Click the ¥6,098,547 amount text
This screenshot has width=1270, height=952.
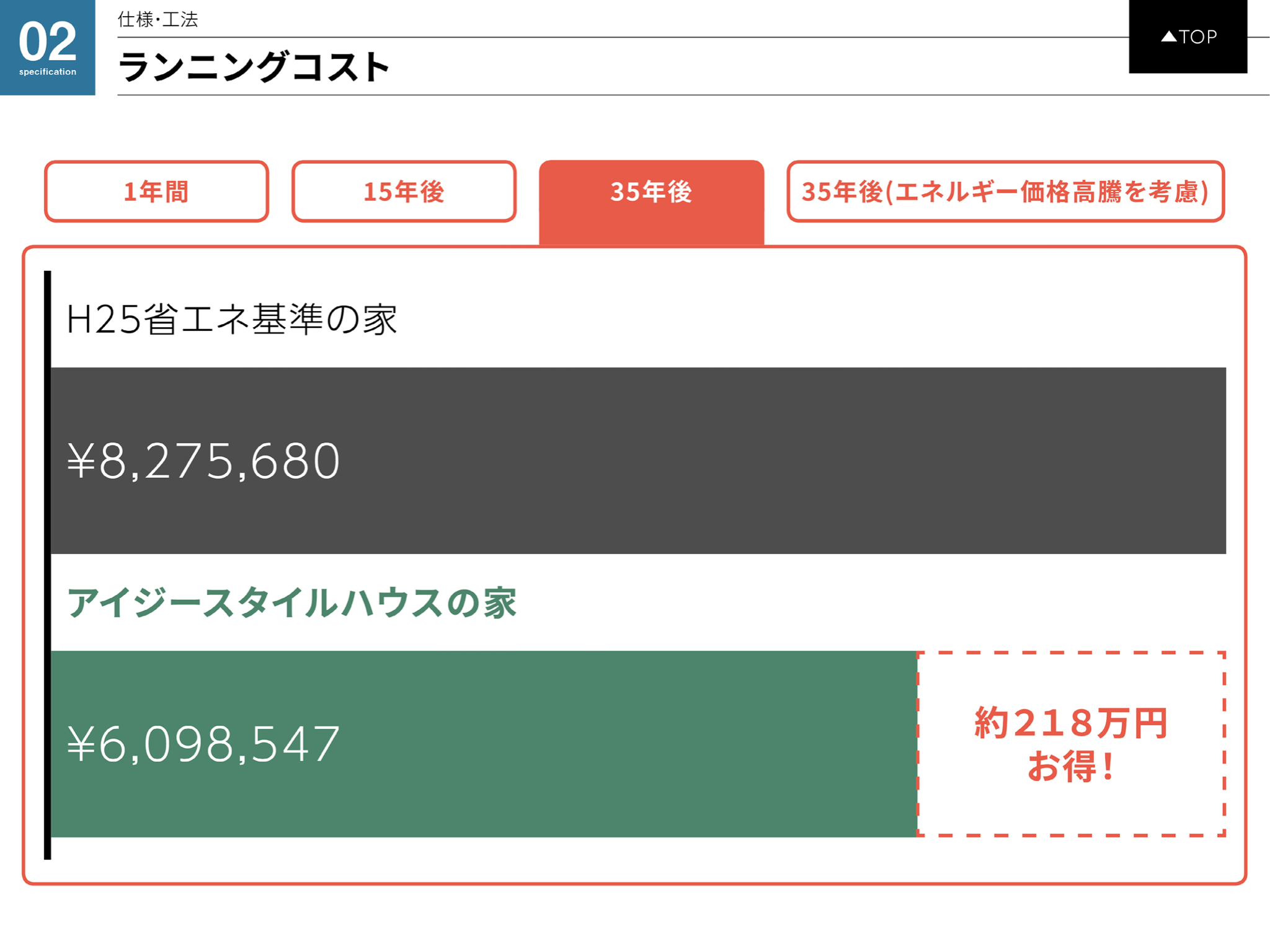click(203, 744)
